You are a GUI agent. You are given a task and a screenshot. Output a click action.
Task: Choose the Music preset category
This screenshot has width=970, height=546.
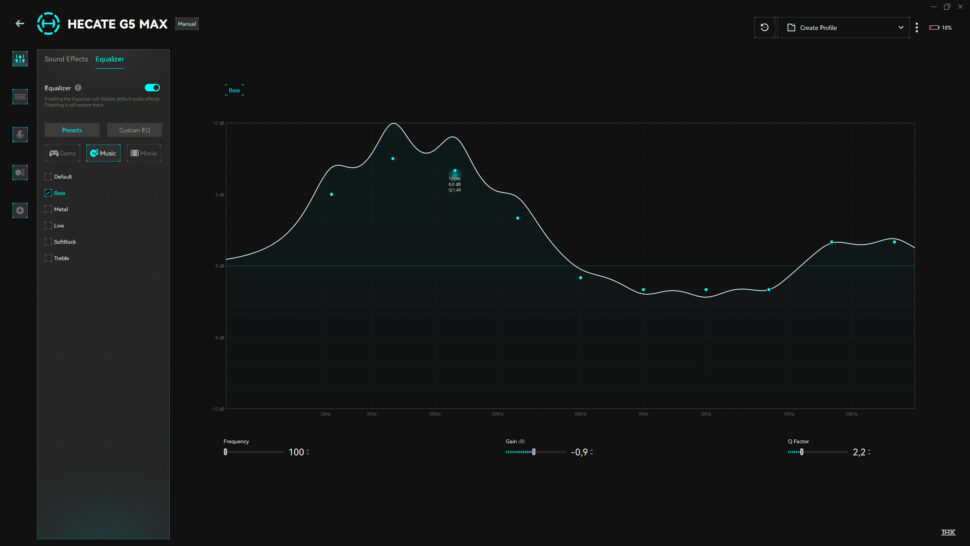point(103,153)
